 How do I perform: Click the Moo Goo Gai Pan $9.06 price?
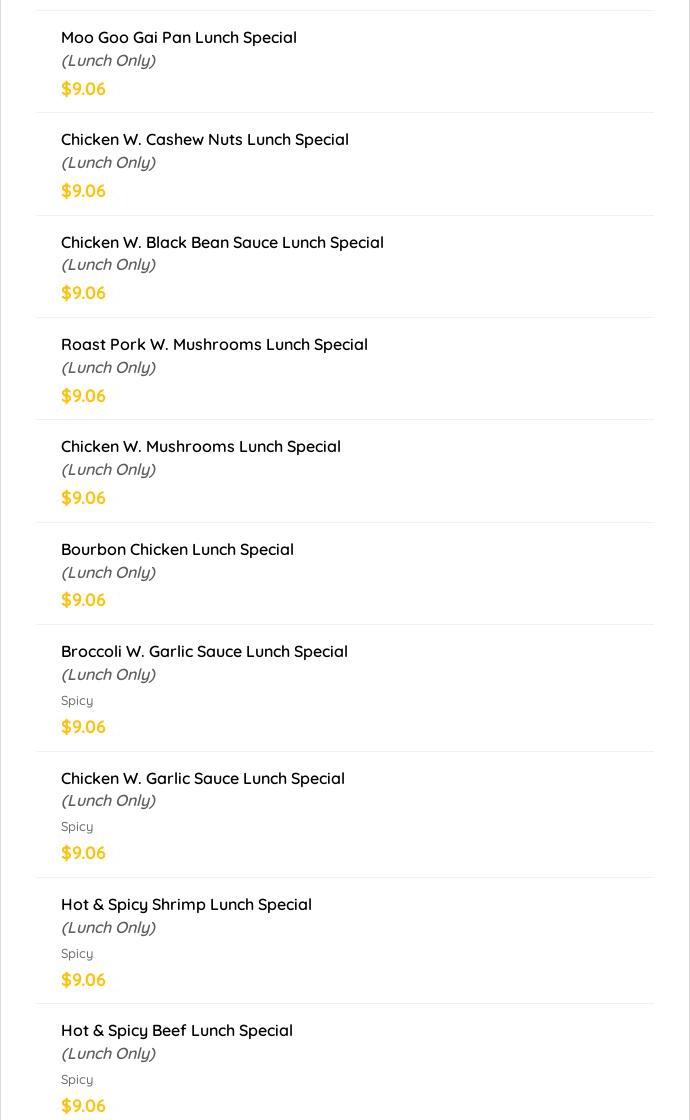point(84,89)
